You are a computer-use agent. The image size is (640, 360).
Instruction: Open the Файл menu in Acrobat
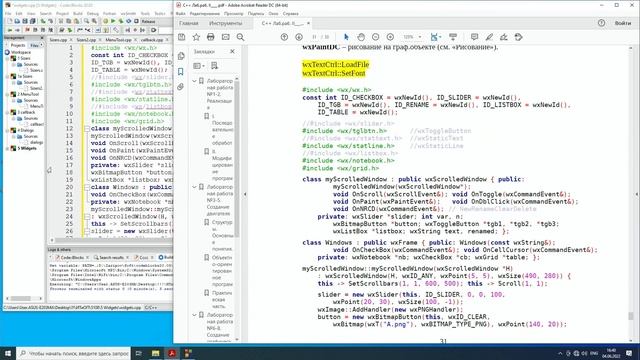click(x=180, y=13)
